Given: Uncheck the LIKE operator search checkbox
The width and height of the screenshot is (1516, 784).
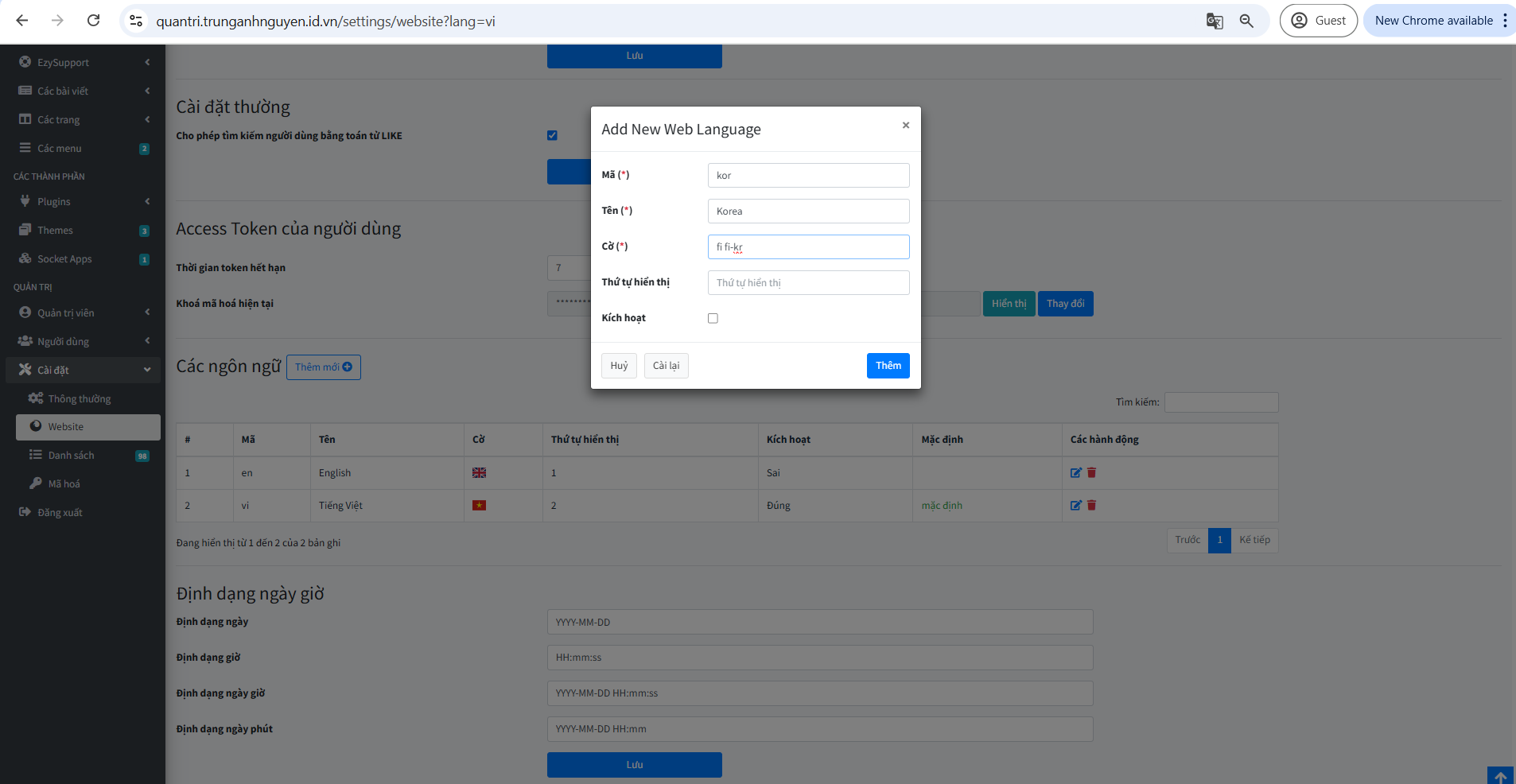Looking at the screenshot, I should (552, 135).
